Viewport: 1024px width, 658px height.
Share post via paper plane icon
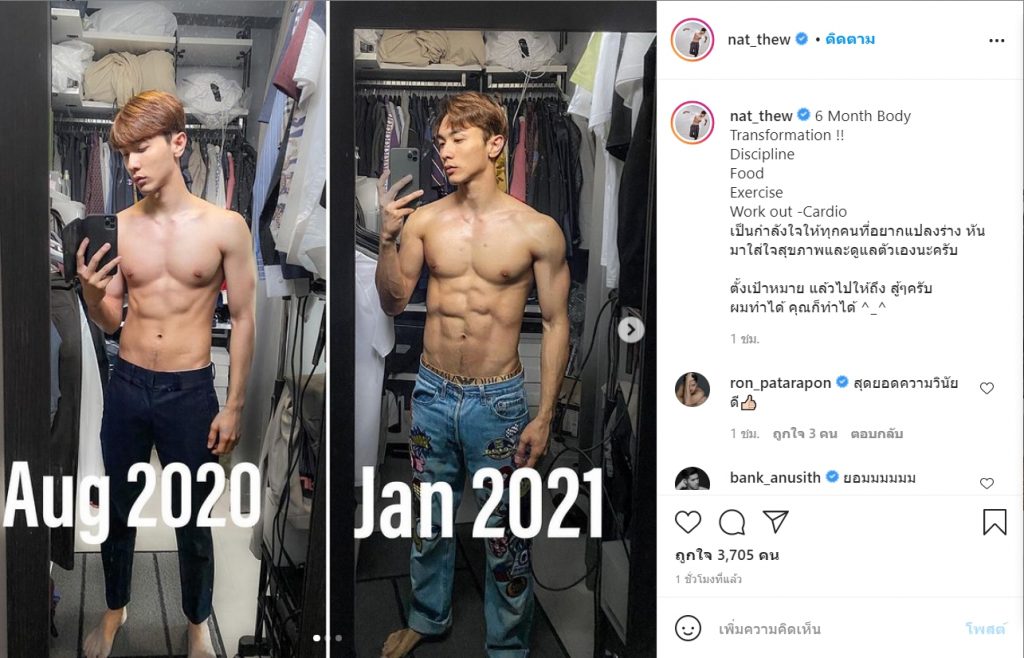tap(775, 522)
